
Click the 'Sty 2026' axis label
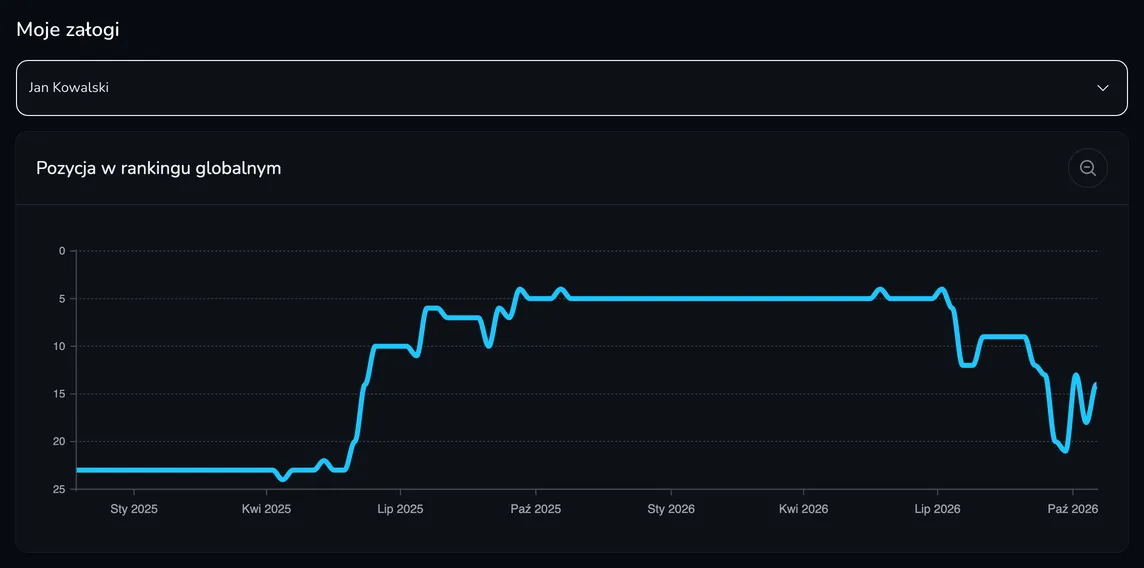coord(671,509)
